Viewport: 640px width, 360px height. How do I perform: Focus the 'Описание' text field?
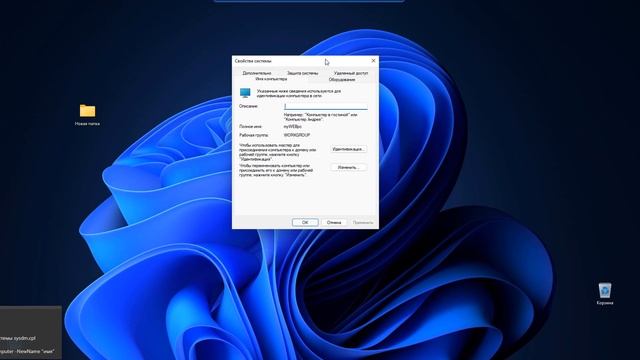[326, 106]
